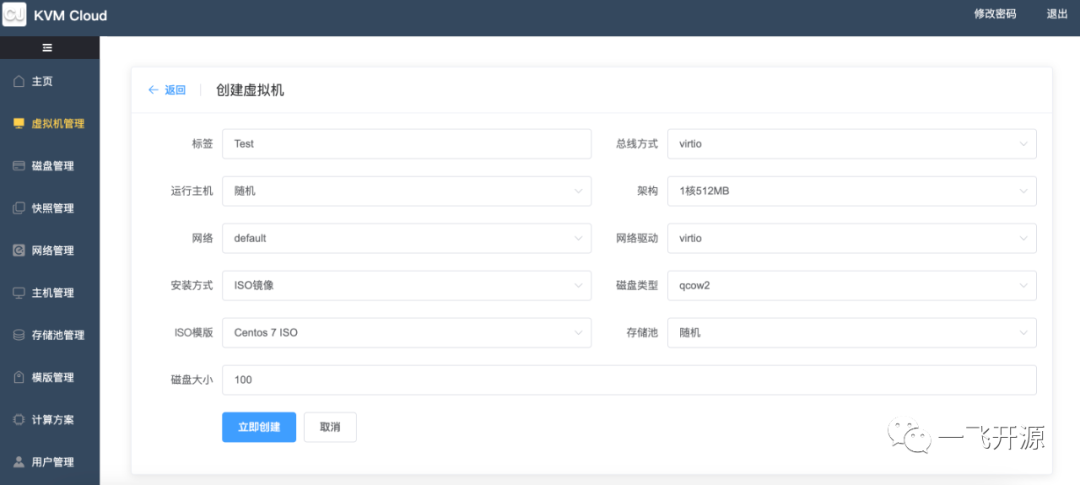This screenshot has width=1080, height=485.
Task: Click the 总线方式 field label
Action: click(637, 144)
